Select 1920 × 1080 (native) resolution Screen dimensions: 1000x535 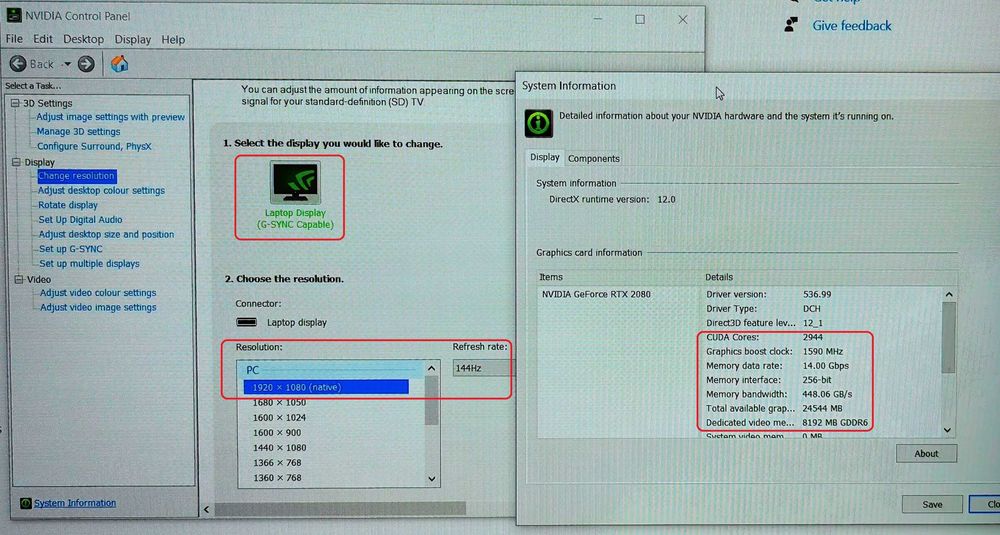pos(326,387)
